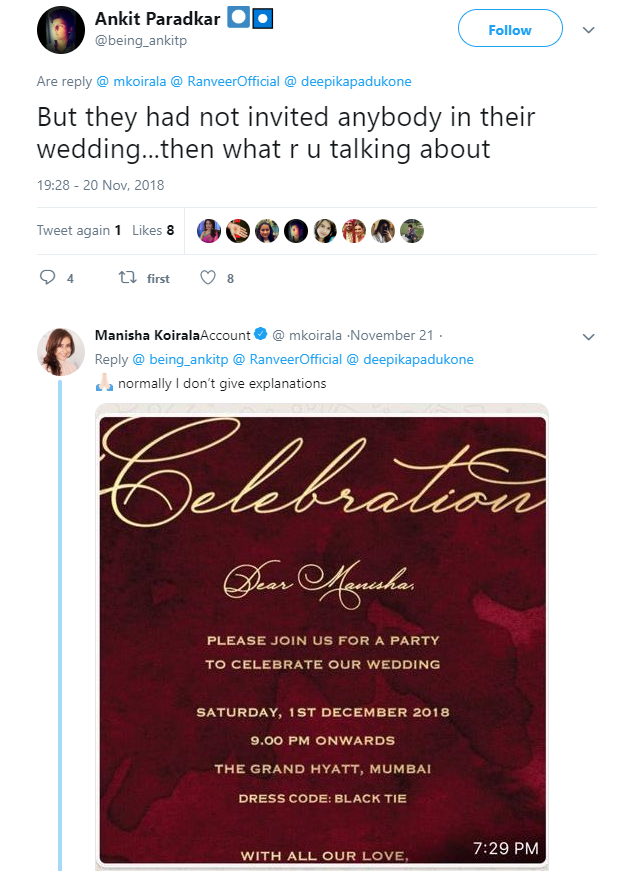Expand the chevron next to the Follow button
The width and height of the screenshot is (635, 871).
click(x=588, y=30)
